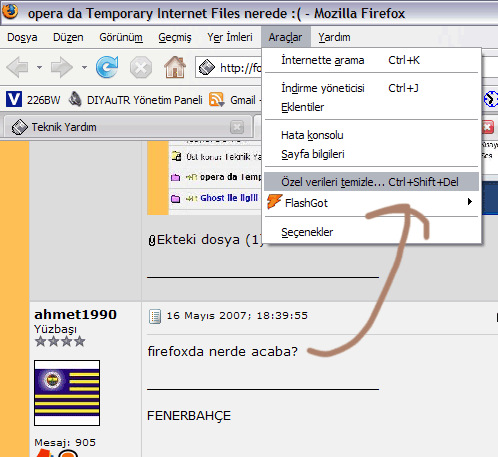The height and width of the screenshot is (457, 498).
Task: Open the Geçmiş menu
Action: [x=175, y=37]
